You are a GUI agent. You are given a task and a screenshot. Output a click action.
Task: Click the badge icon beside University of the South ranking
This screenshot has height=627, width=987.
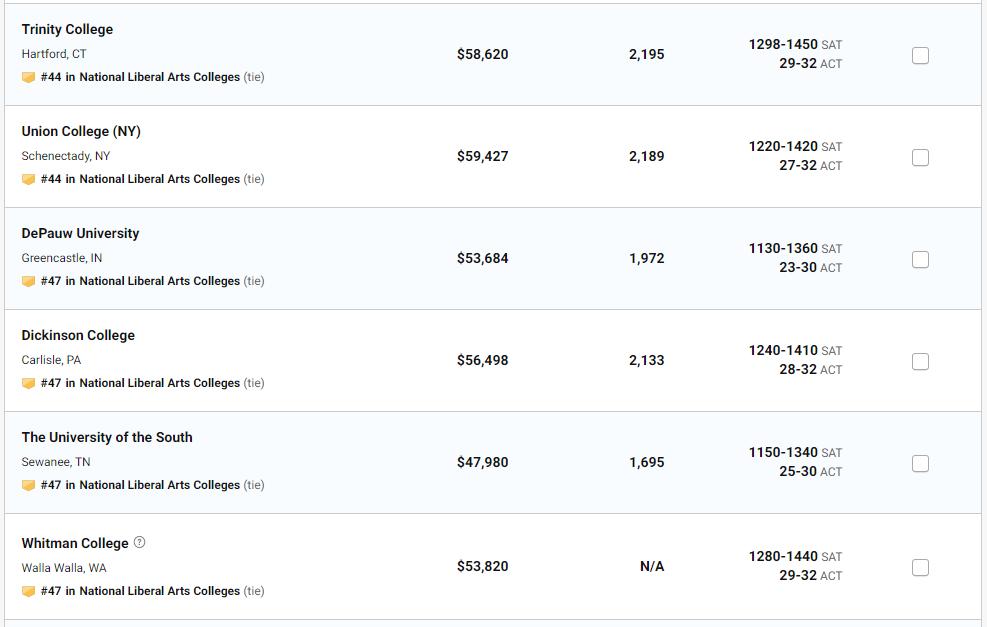[28, 485]
